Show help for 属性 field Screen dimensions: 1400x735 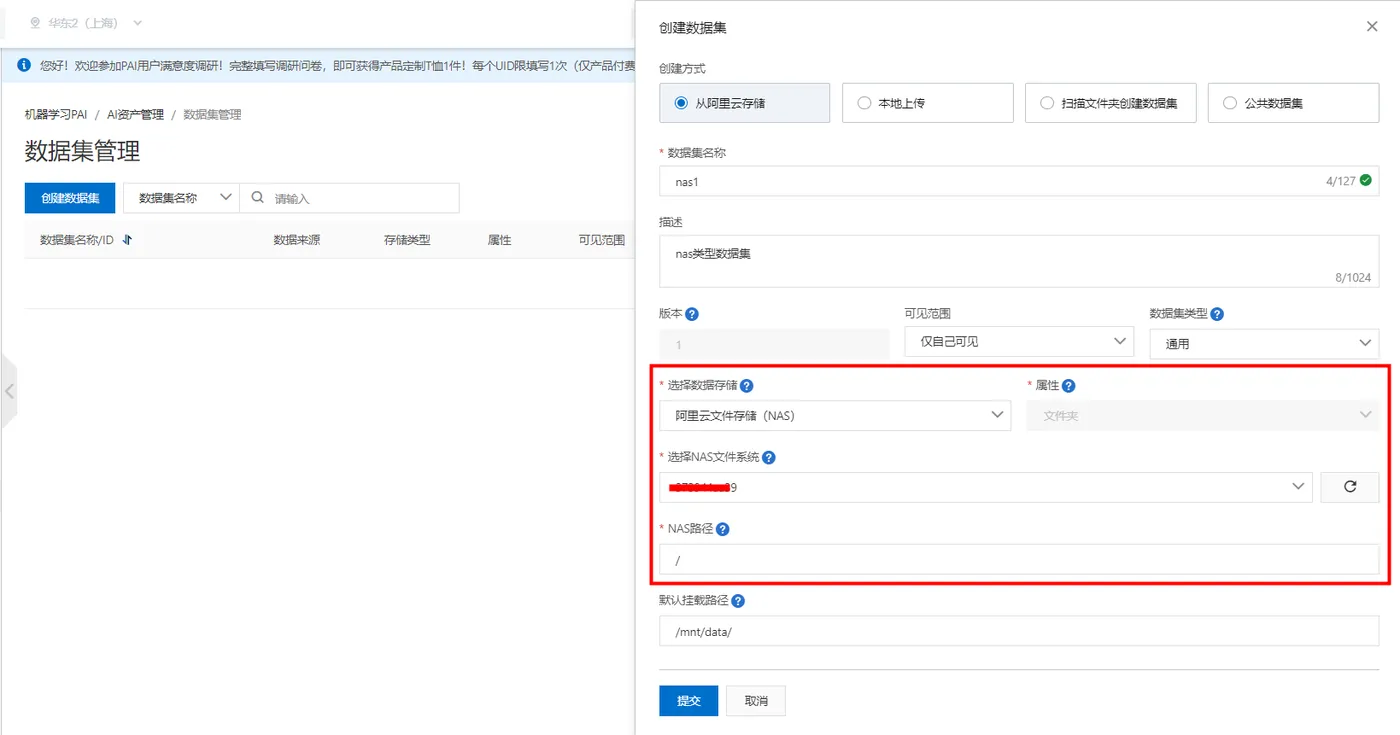[x=1068, y=386]
